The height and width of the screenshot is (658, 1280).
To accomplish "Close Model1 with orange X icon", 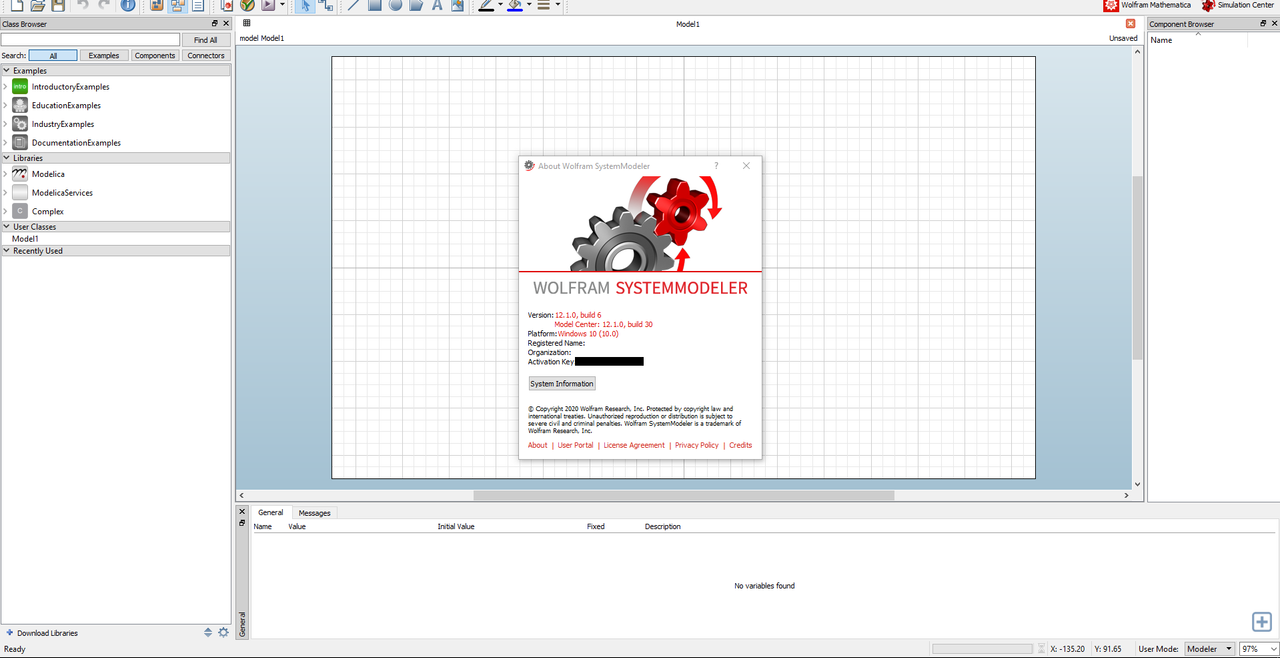I will (x=1130, y=23).
